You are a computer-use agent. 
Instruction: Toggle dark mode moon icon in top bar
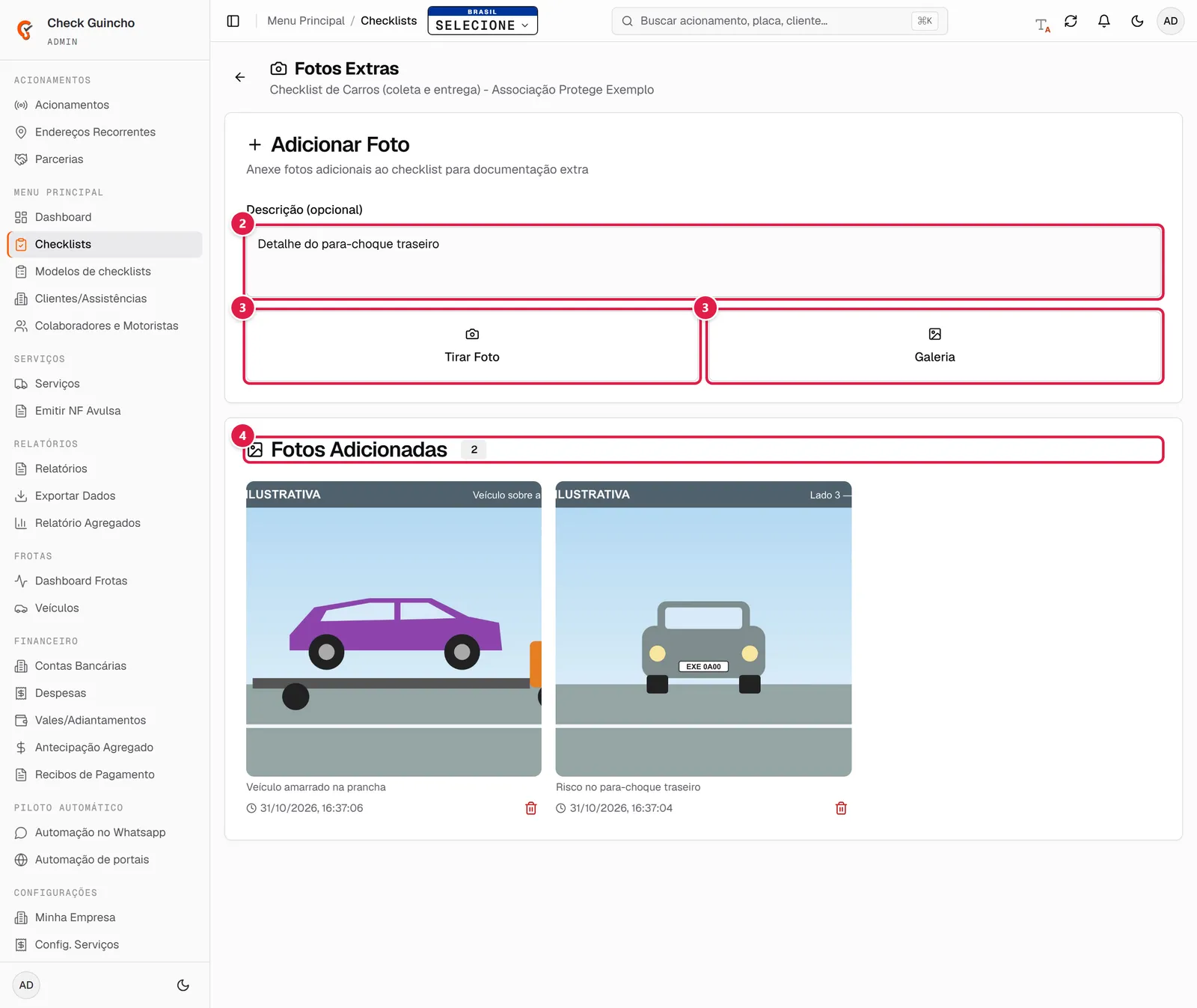[1137, 21]
